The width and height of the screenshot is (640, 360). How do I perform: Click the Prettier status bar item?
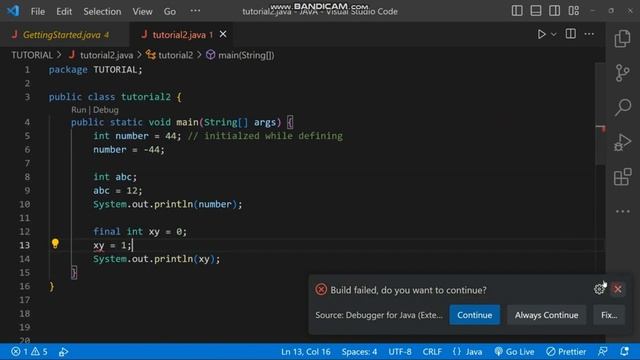point(566,351)
